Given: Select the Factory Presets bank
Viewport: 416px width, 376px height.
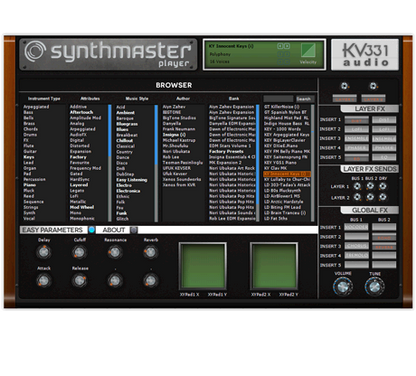Looking at the screenshot, I should click(x=226, y=151).
